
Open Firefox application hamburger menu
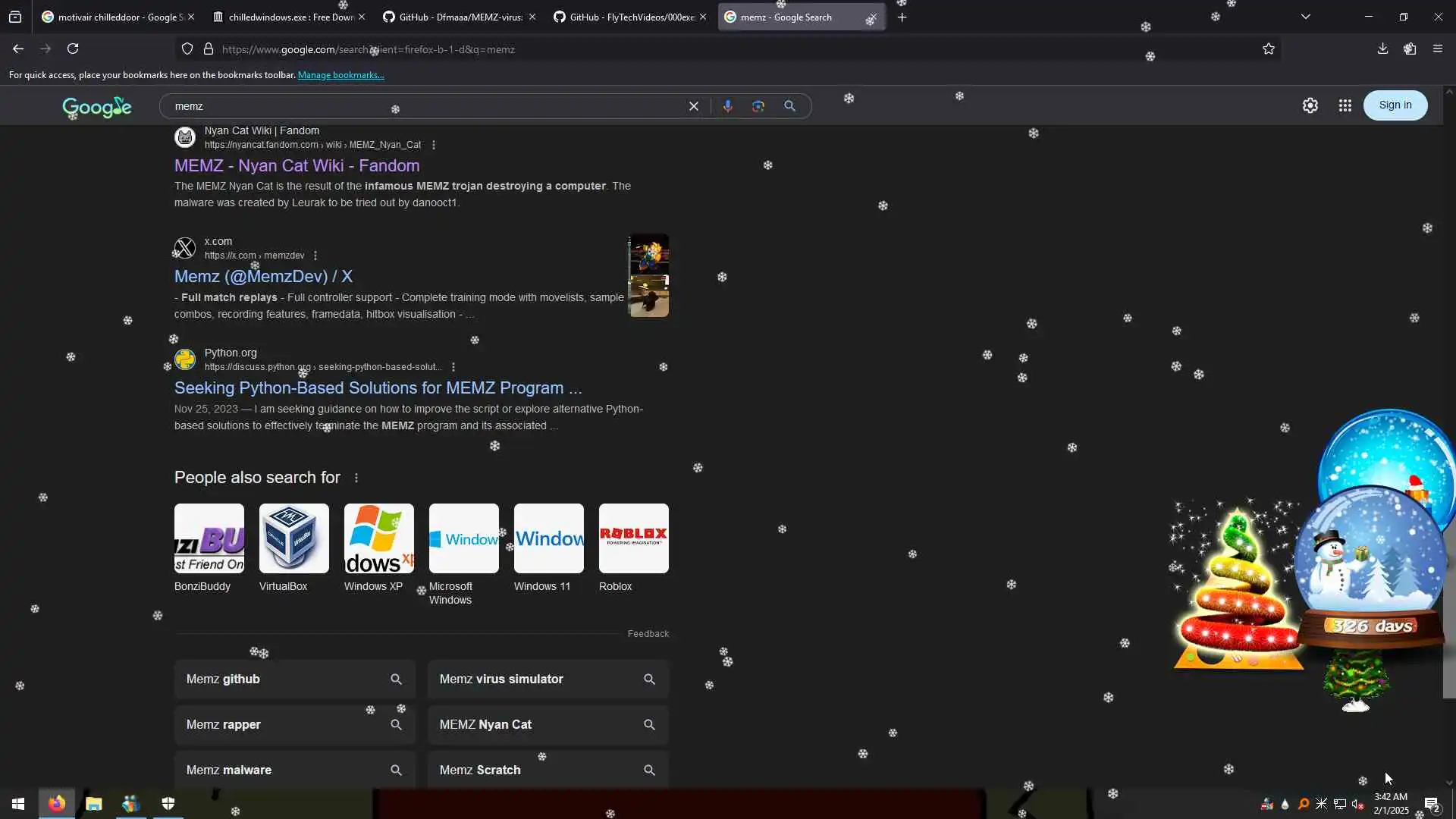click(x=1437, y=49)
